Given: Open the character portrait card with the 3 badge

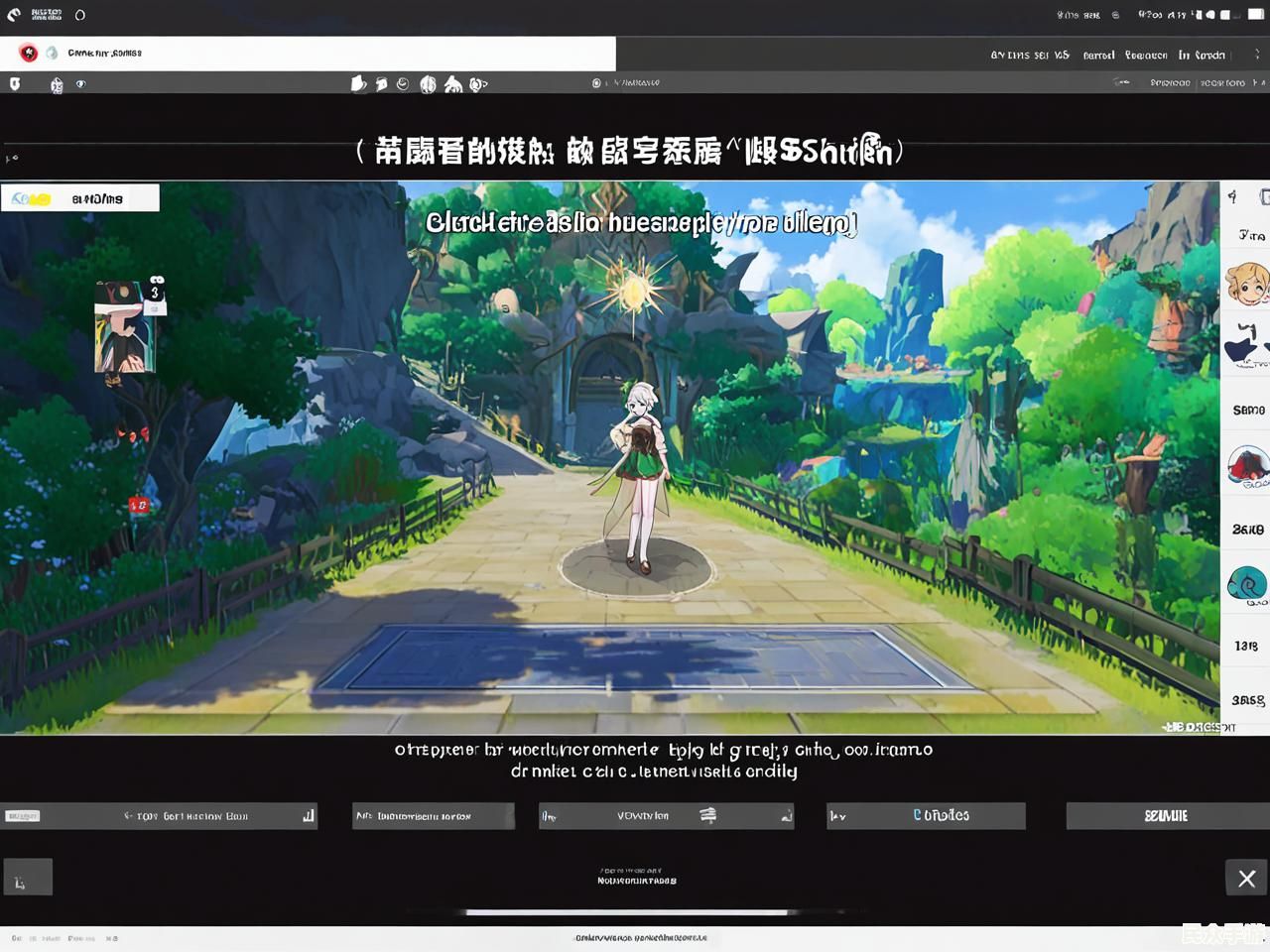Looking at the screenshot, I should click(126, 327).
